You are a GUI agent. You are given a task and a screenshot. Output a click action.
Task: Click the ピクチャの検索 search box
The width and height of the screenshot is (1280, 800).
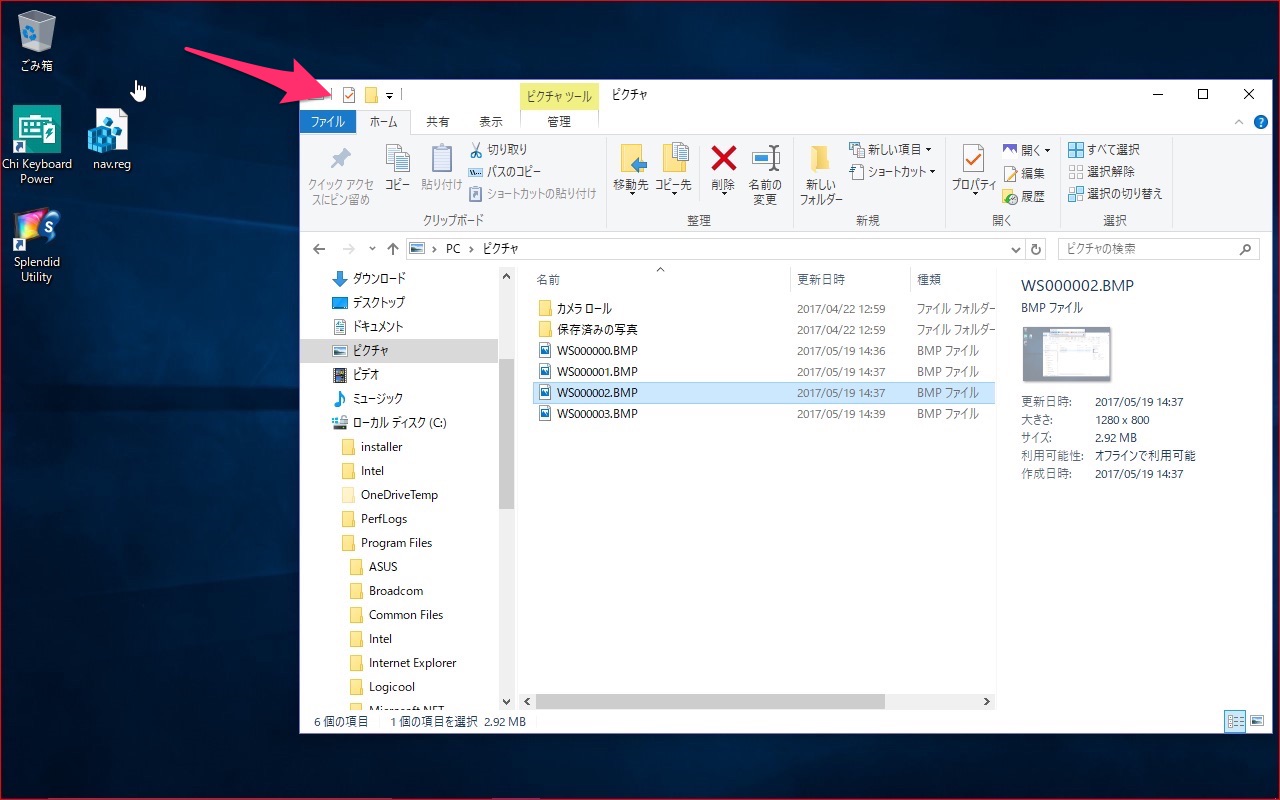(1158, 249)
